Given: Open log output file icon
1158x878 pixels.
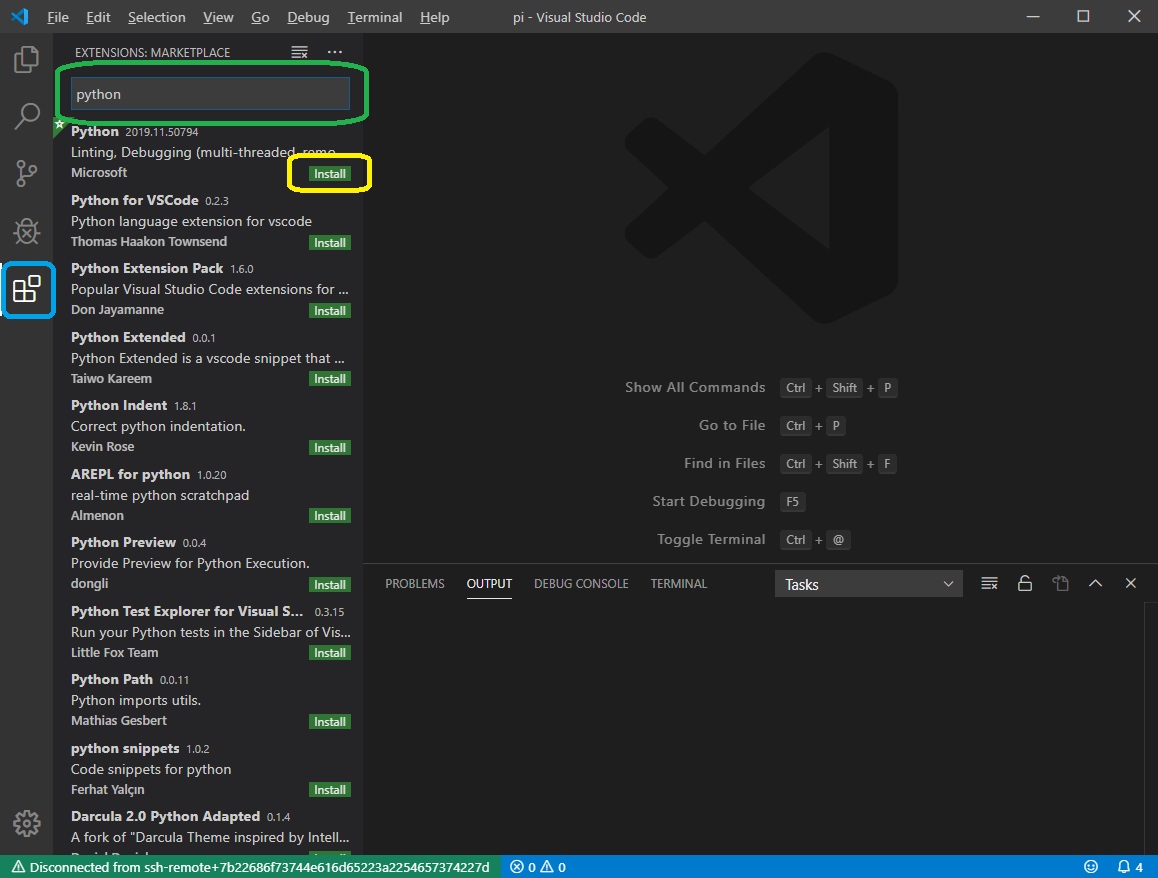Looking at the screenshot, I should point(1061,583).
